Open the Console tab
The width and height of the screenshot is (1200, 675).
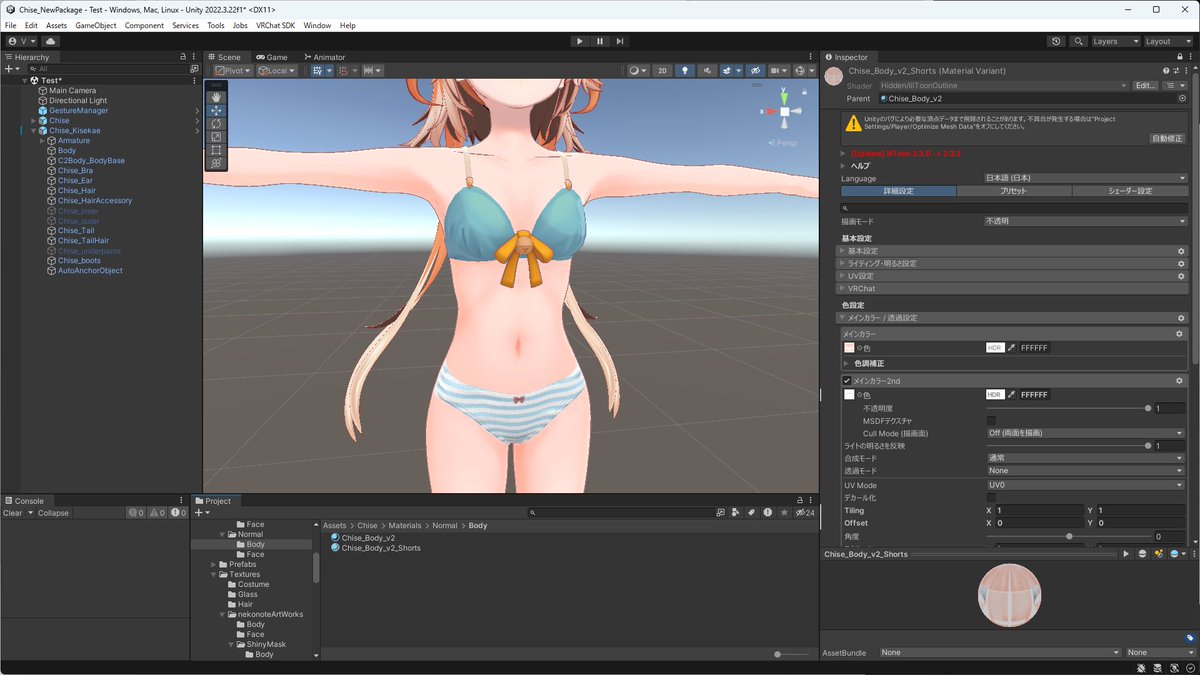pos(24,501)
